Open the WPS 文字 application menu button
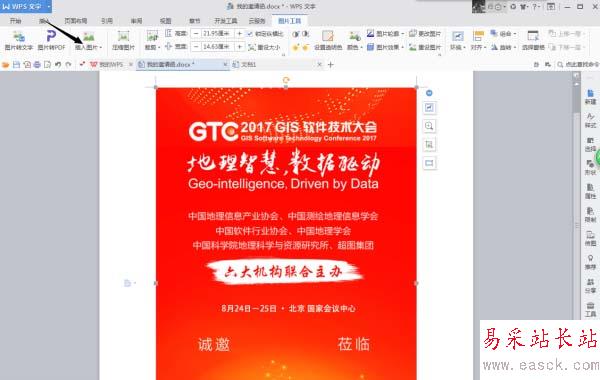 (25, 6)
